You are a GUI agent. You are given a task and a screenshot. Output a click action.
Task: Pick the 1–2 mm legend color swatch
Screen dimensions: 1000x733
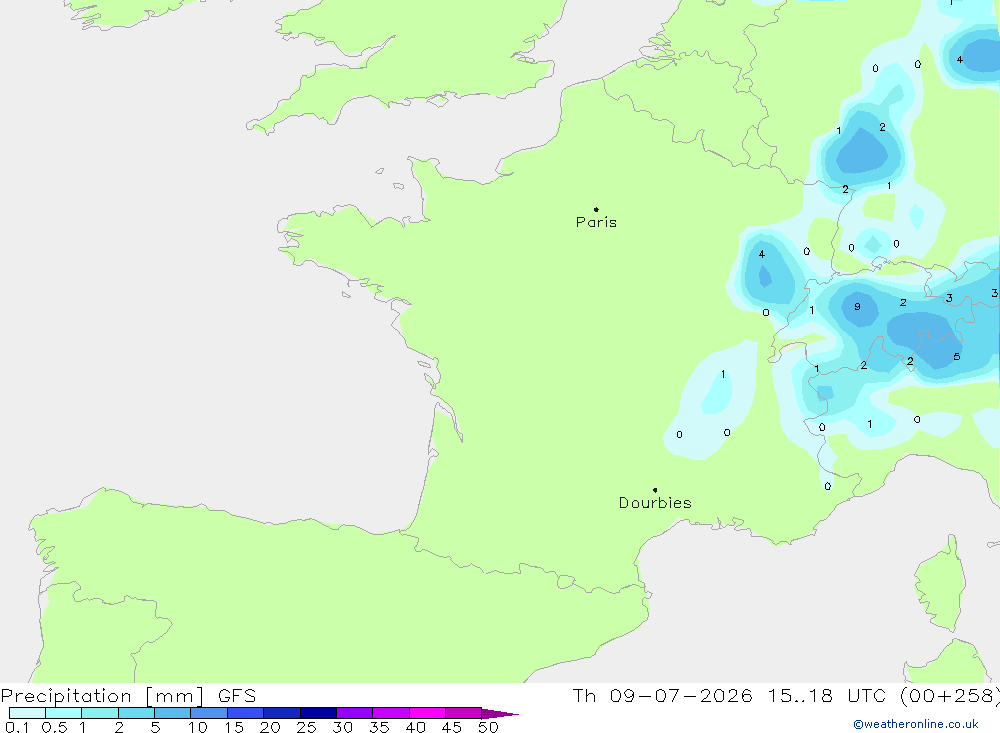tap(100, 713)
